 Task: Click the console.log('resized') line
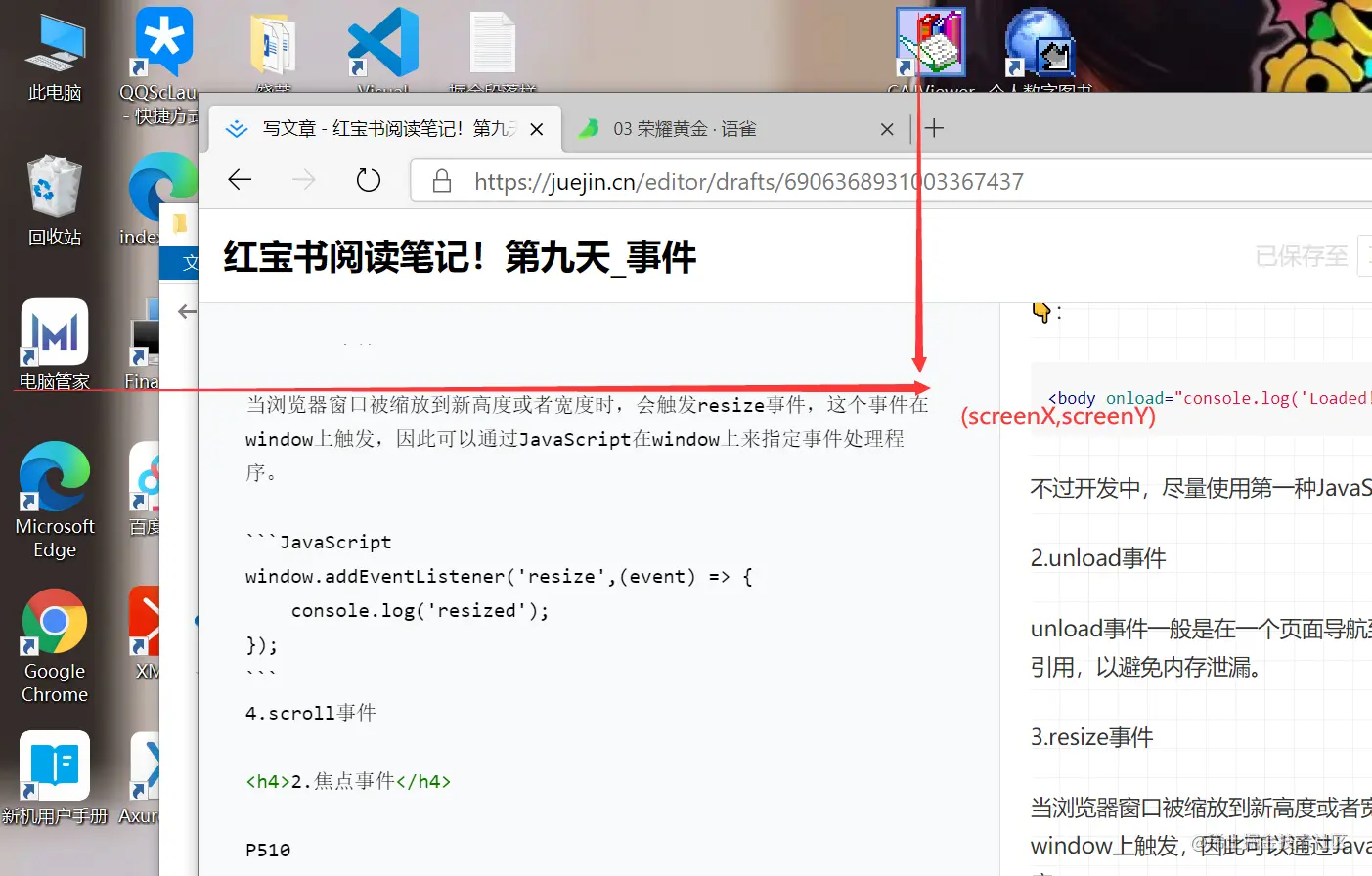[x=420, y=610]
